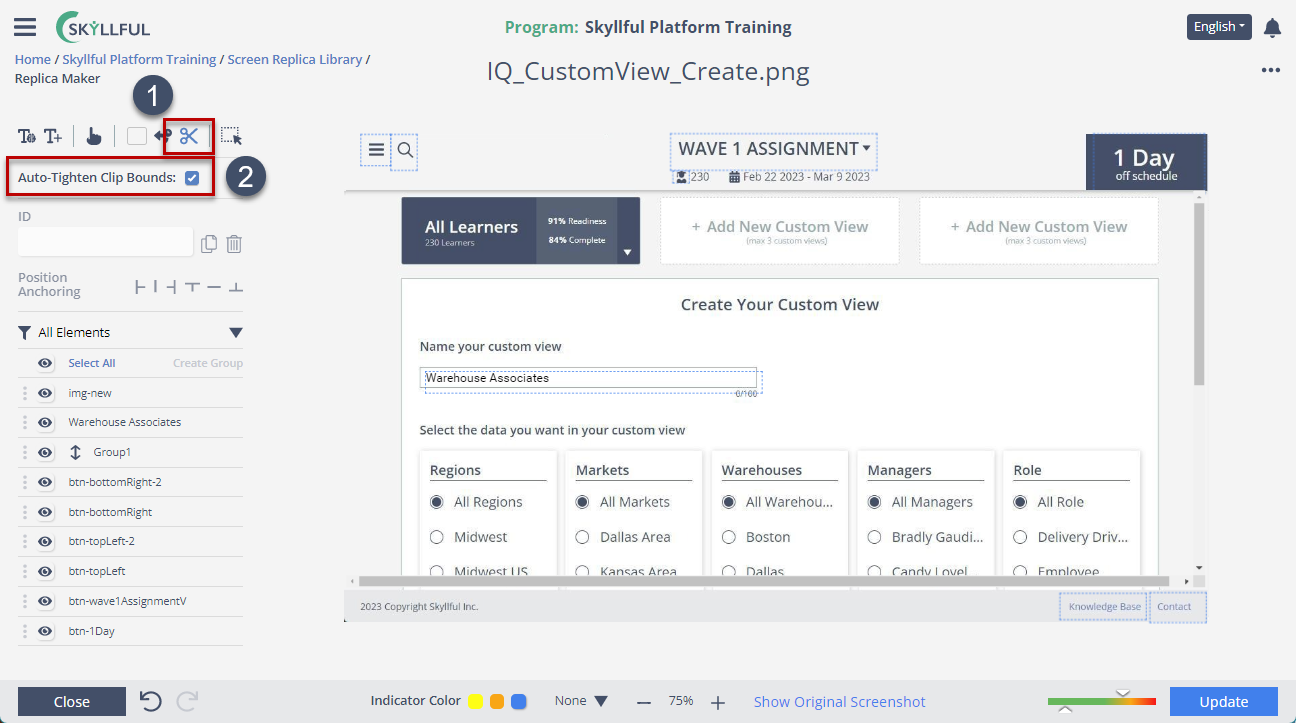Choose blue indicator color
This screenshot has width=1296, height=723.
pyautogui.click(x=519, y=702)
